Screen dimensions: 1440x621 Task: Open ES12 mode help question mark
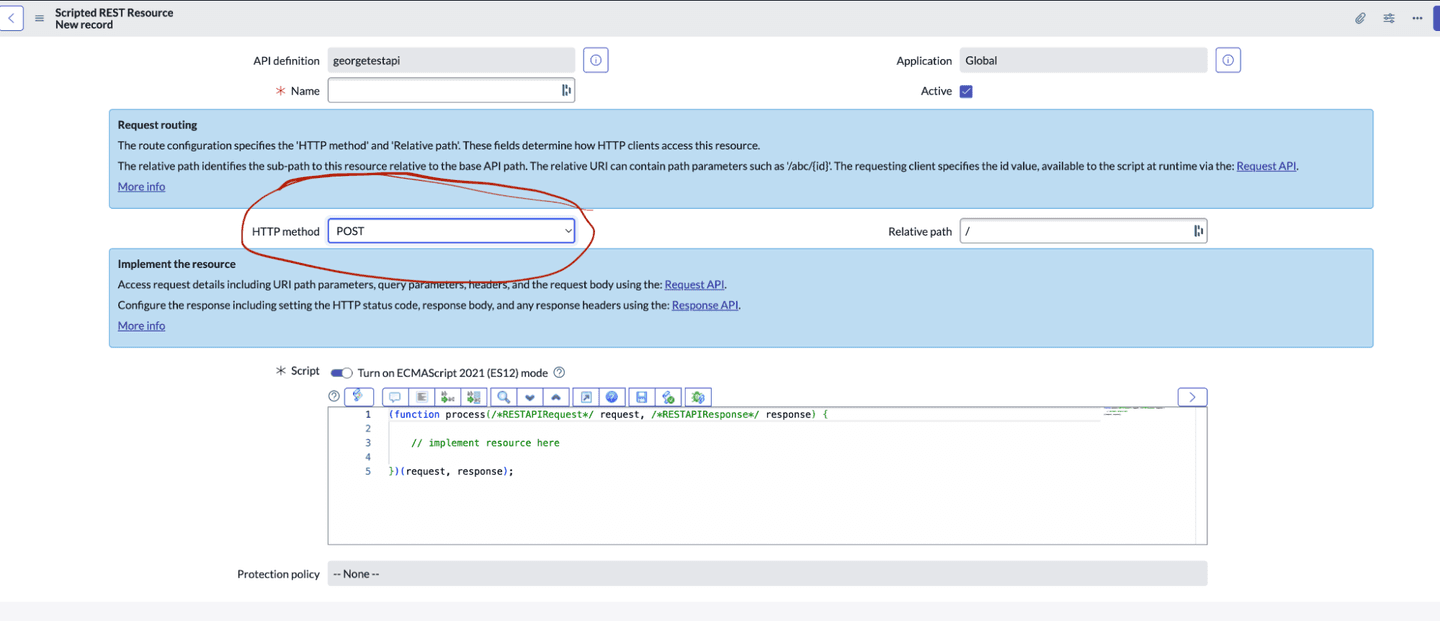point(559,372)
